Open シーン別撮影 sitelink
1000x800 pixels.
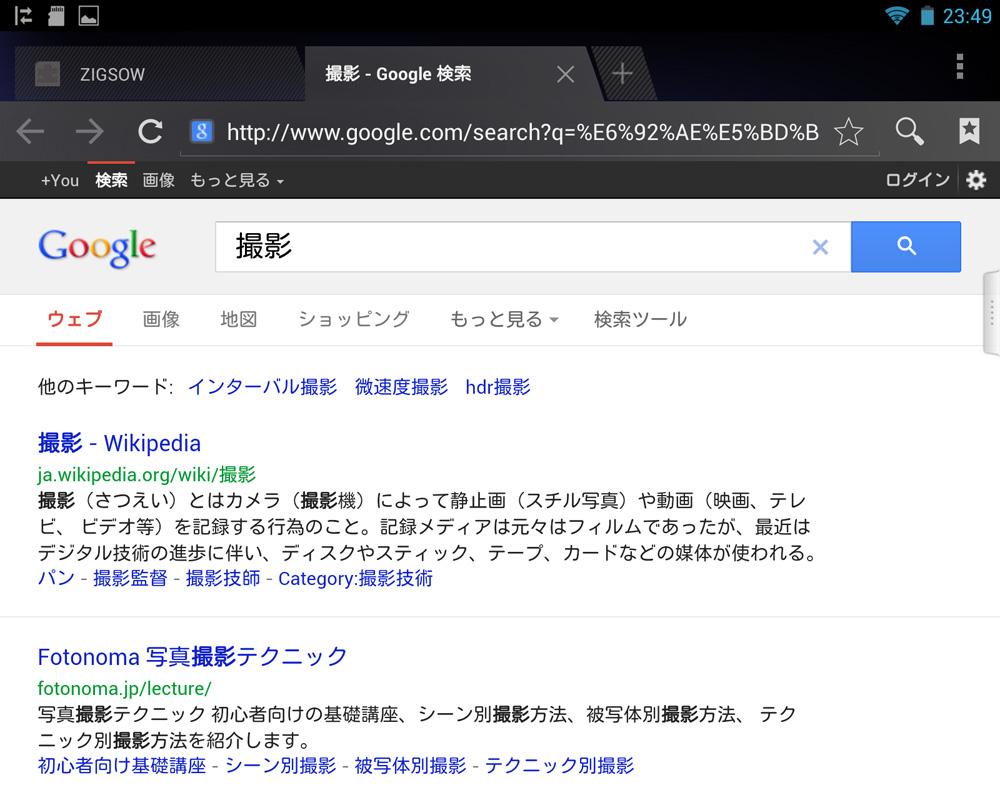point(281,765)
